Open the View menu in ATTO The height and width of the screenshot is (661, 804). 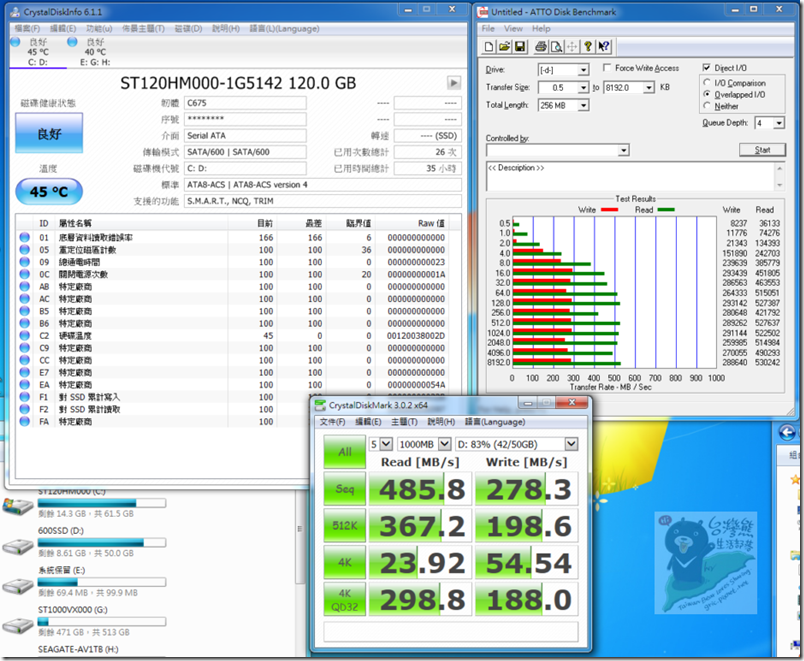click(x=513, y=29)
